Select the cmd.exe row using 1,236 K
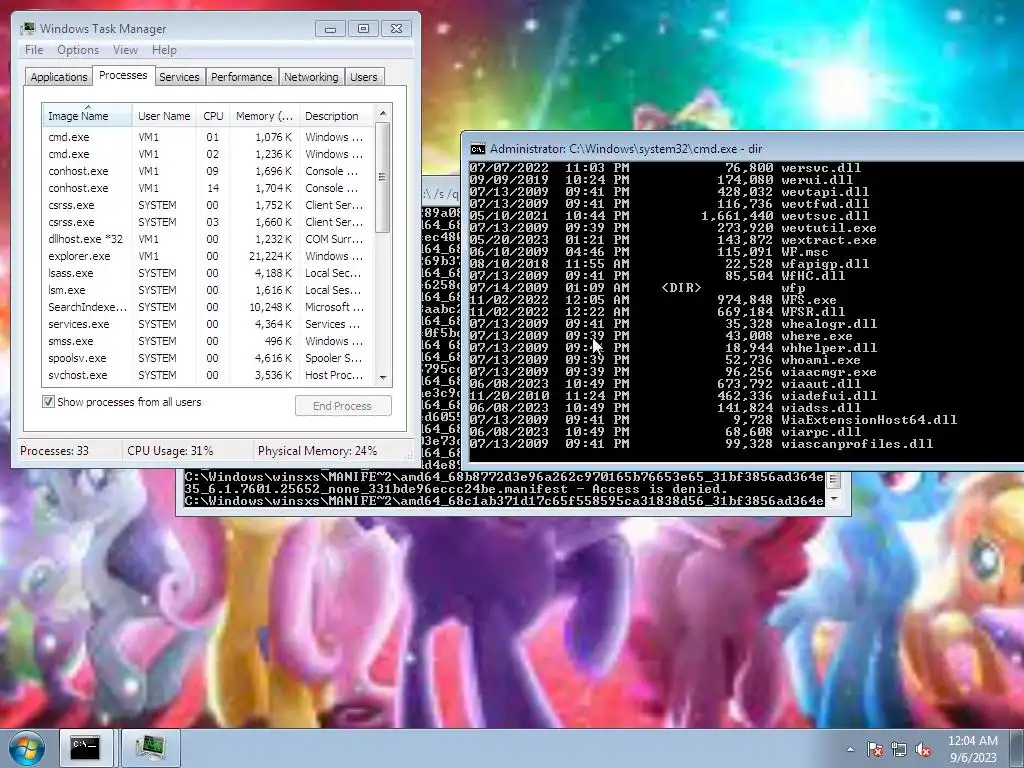This screenshot has height=768, width=1024. (208, 154)
